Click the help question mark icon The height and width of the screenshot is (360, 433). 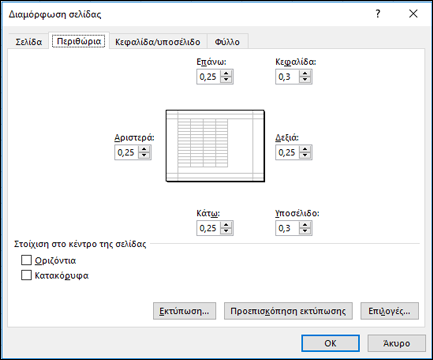point(378,14)
